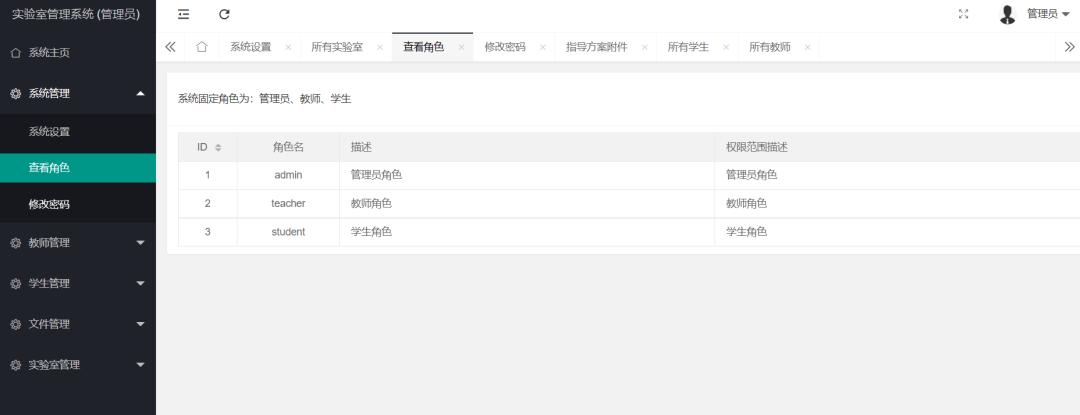The image size is (1080, 415).
Task: Open 系统主页 in the sidebar
Action: (78, 52)
